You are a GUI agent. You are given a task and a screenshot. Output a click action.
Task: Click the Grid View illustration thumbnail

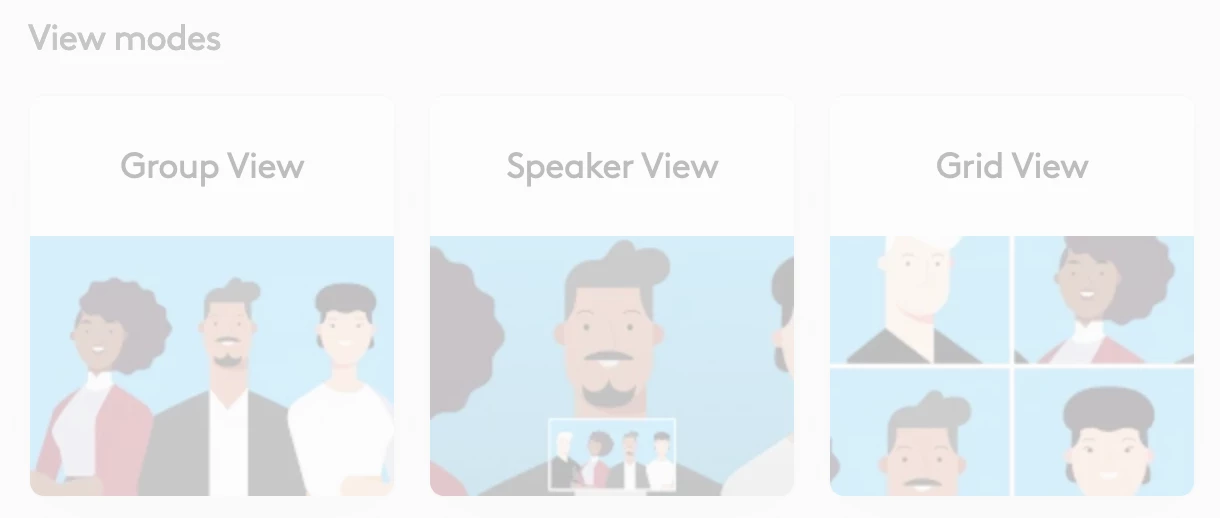[x=1012, y=366]
